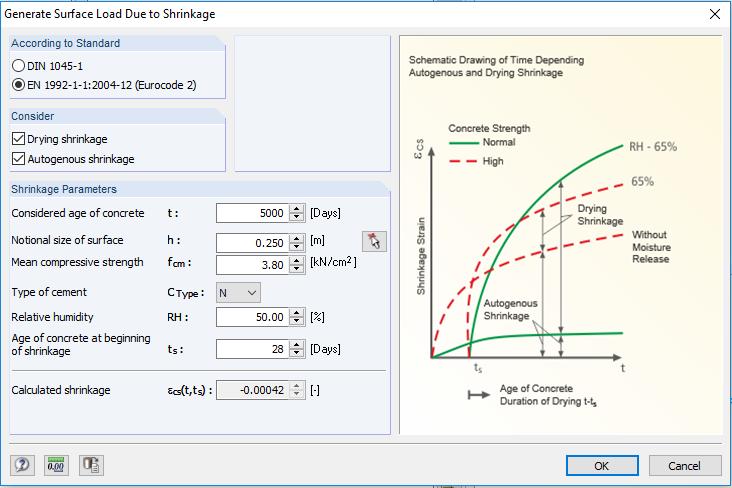Click the 'Mean compressive strength' label
Screen dimensions: 732x488
tap(77, 262)
